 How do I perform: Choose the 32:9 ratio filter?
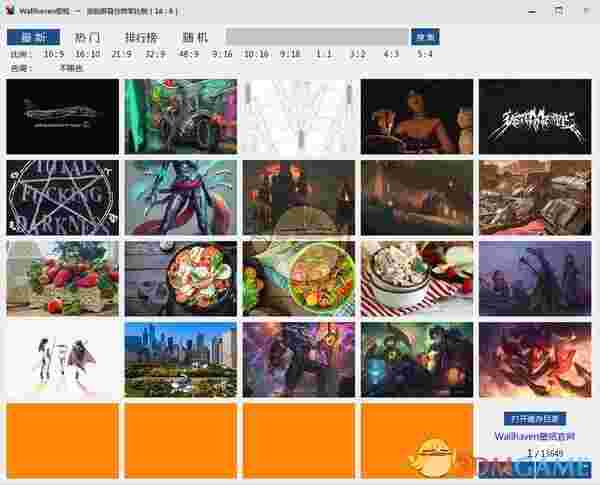155,54
